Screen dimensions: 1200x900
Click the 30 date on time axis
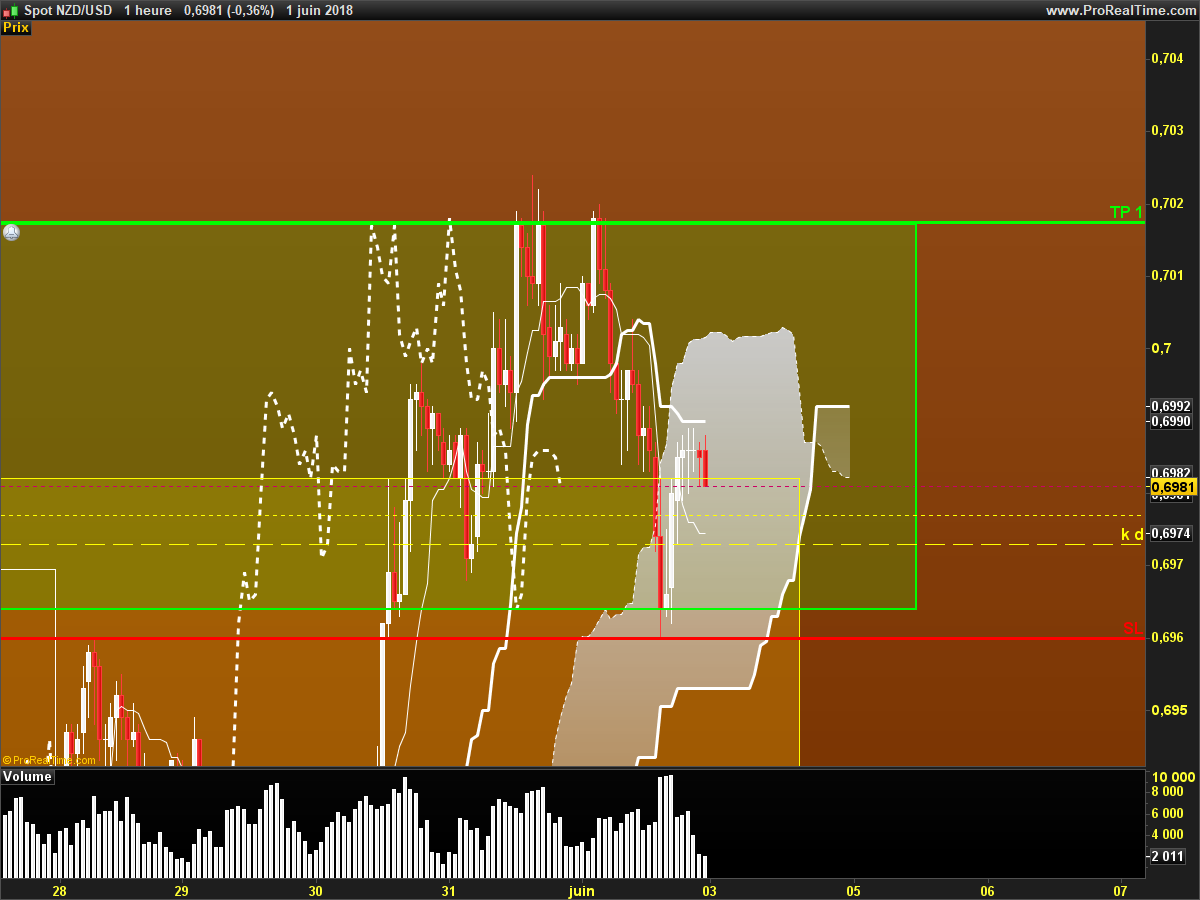tap(315, 890)
